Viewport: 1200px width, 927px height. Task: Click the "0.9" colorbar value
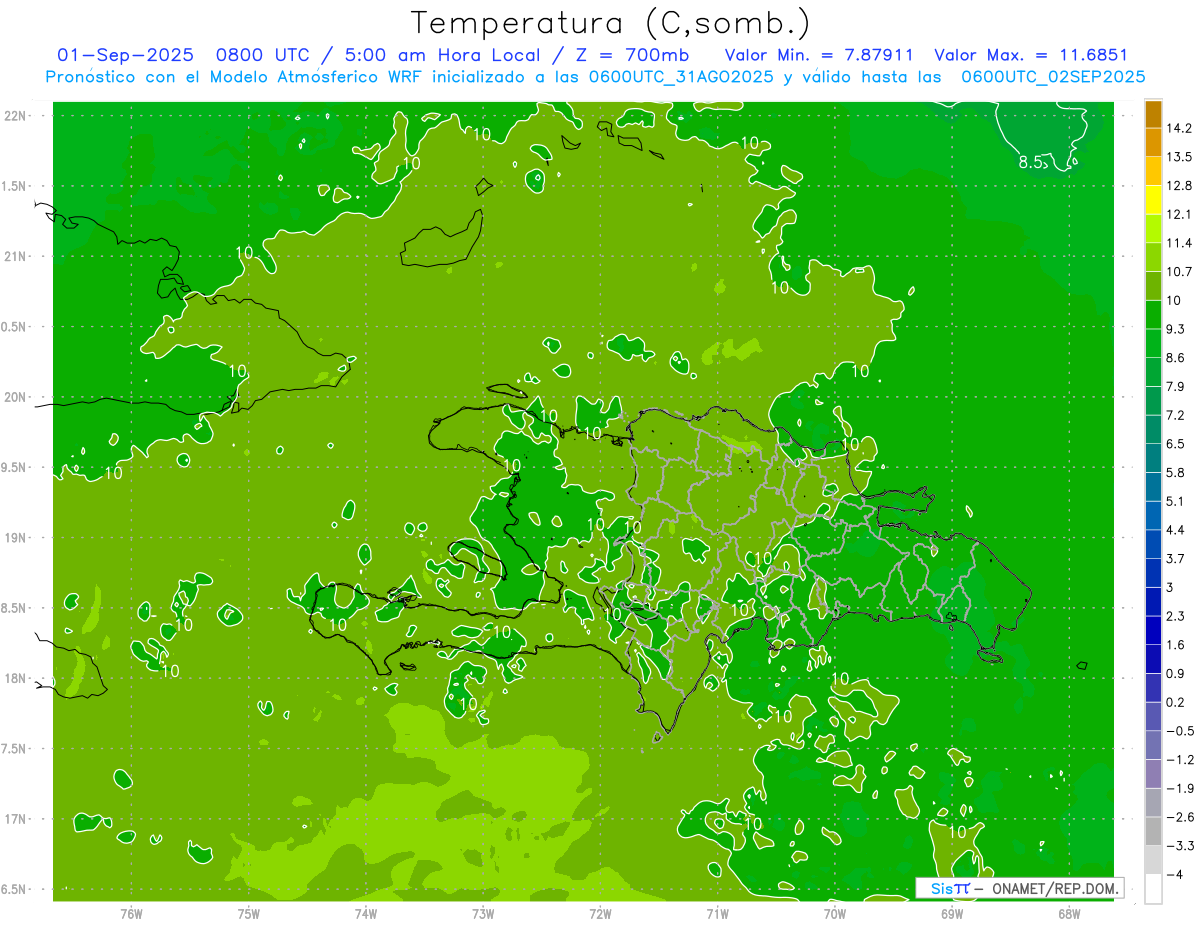click(x=1176, y=673)
